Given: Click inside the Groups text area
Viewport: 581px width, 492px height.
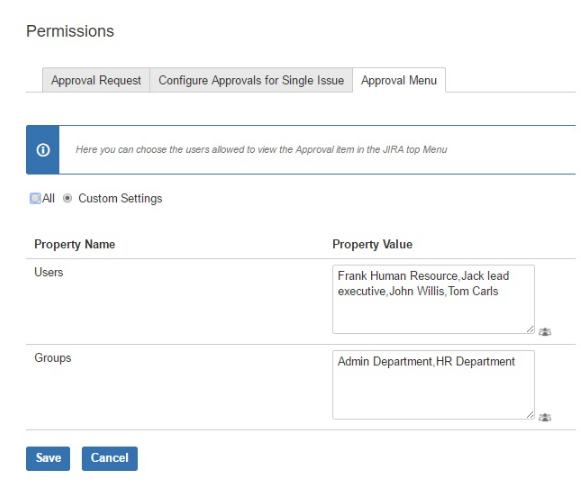Looking at the screenshot, I should (433, 385).
